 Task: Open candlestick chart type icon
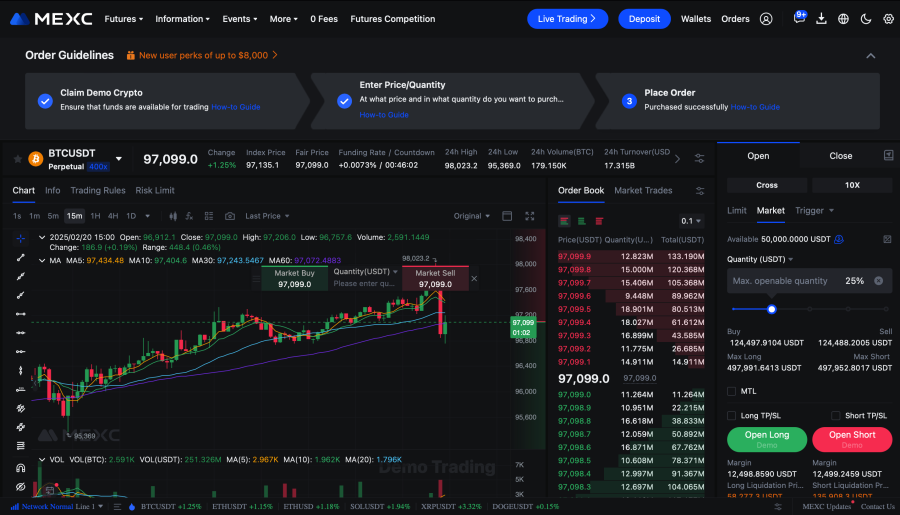(173, 216)
